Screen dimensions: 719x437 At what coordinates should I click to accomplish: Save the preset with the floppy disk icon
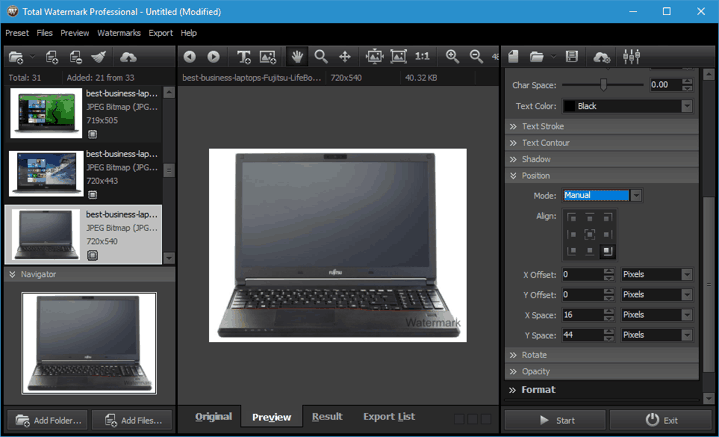click(x=572, y=56)
